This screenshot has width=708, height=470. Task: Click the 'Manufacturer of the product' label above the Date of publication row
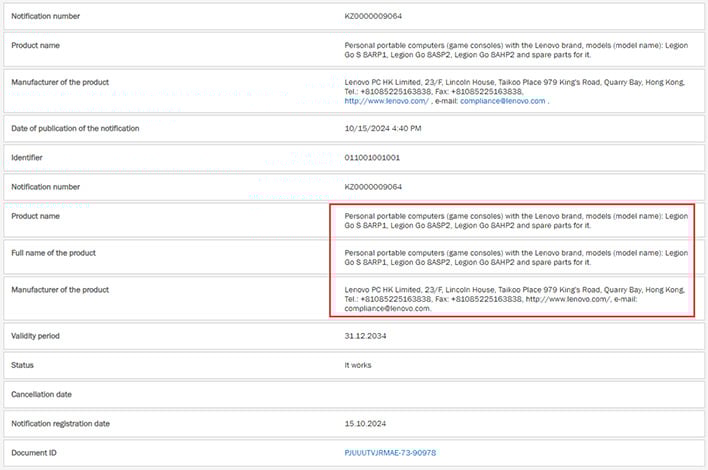coord(60,82)
